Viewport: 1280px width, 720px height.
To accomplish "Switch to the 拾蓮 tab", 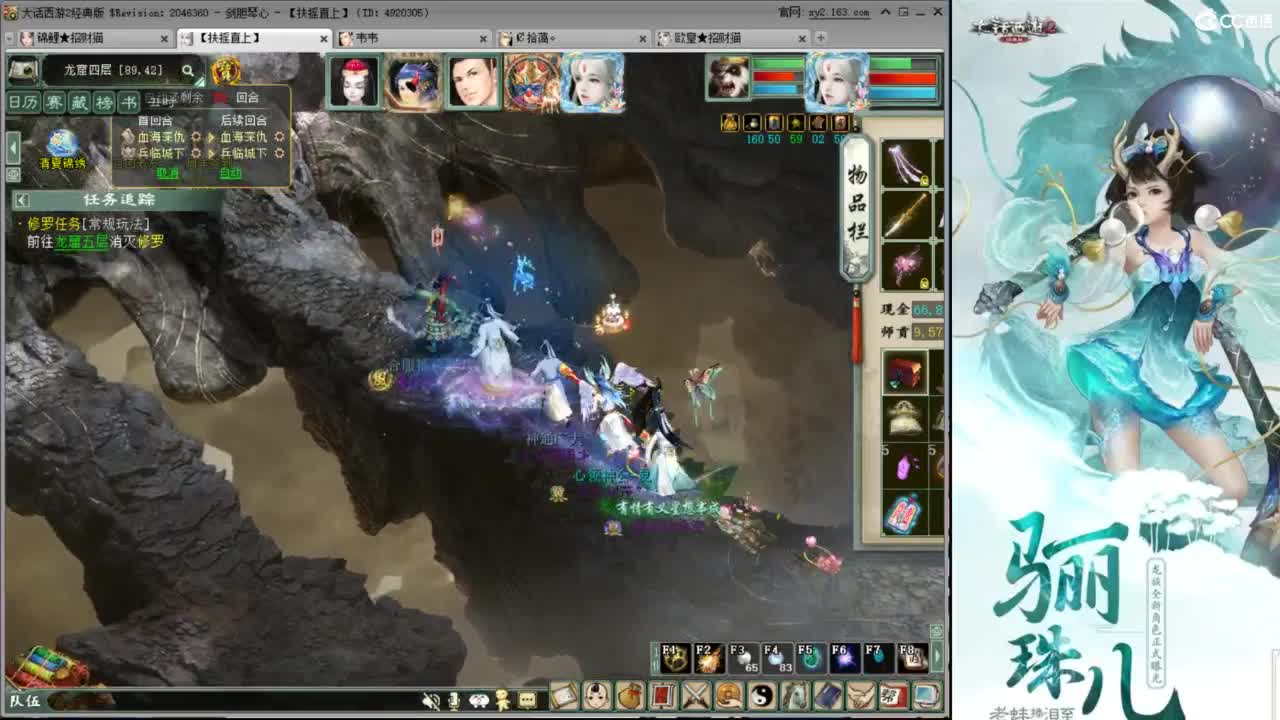I will (x=572, y=38).
